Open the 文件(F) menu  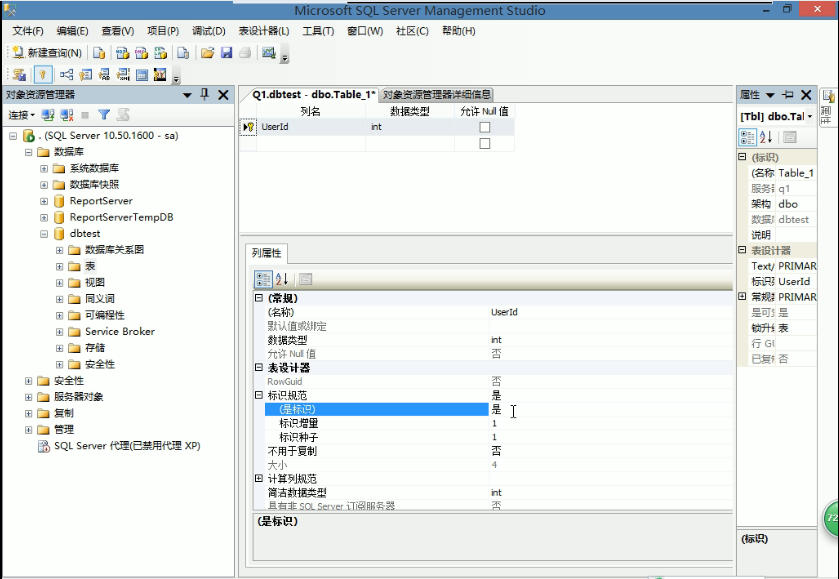point(28,31)
